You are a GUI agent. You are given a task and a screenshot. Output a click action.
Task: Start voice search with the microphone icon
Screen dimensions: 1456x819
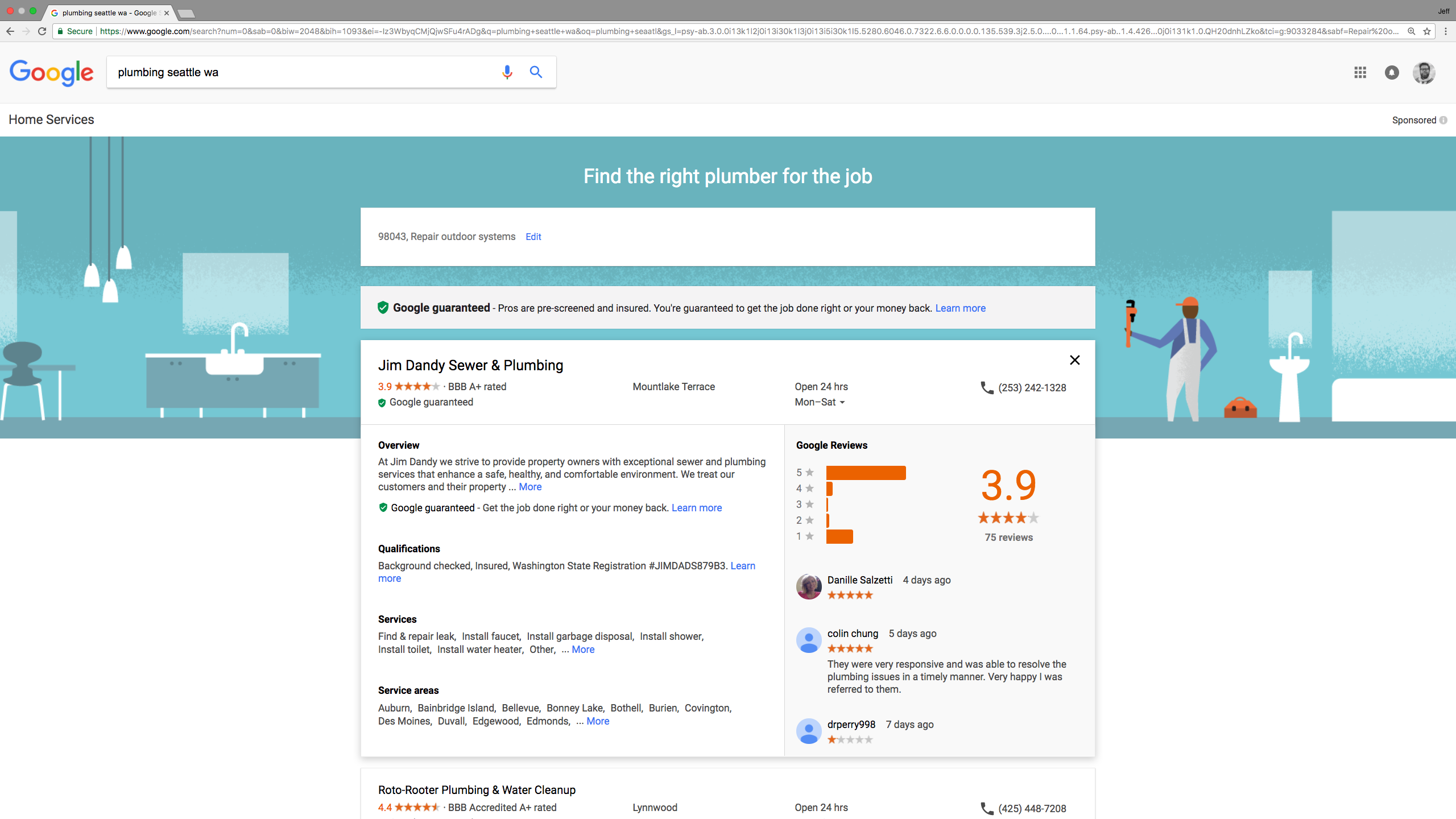507,72
